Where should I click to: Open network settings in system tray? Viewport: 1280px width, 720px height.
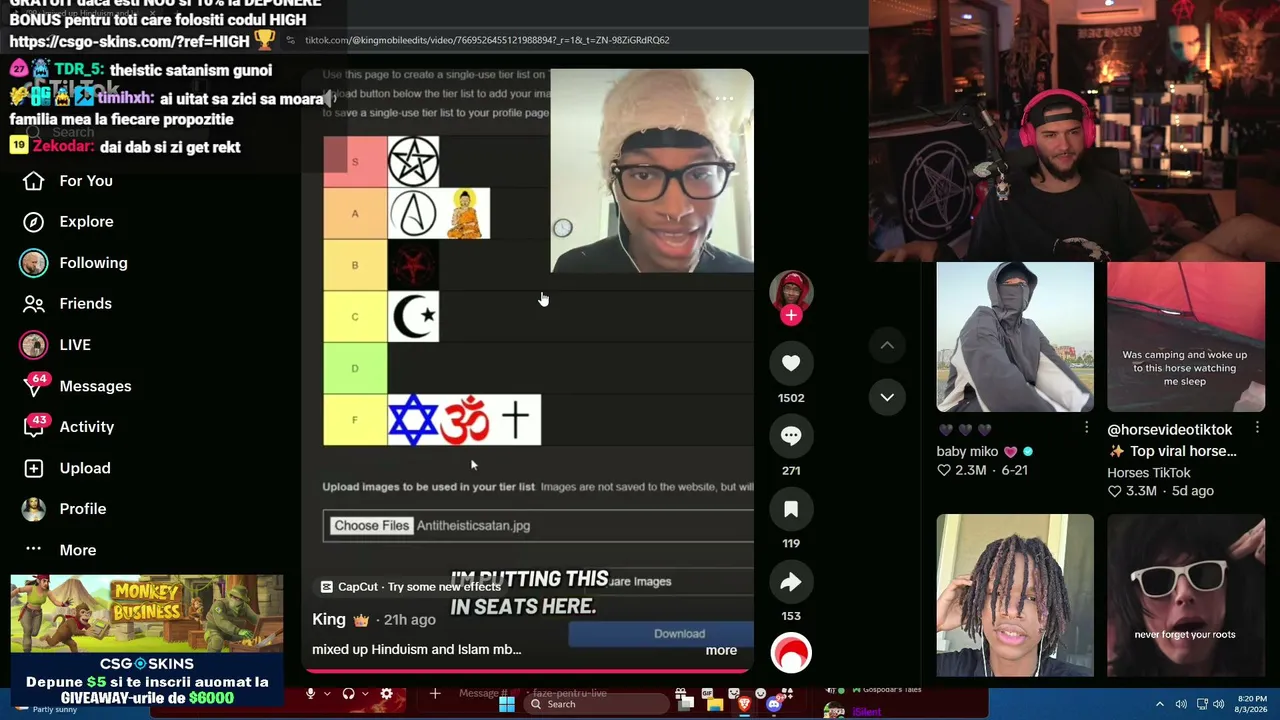click(1202, 704)
